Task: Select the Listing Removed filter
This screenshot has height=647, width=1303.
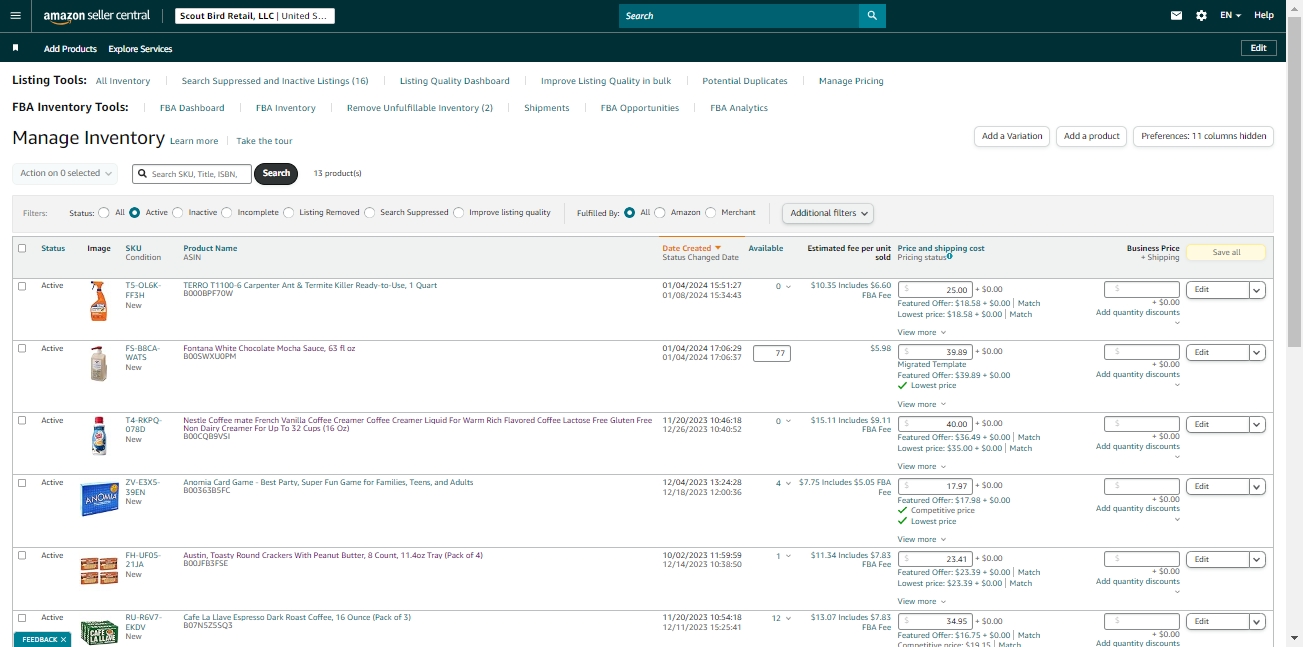Action: [289, 212]
